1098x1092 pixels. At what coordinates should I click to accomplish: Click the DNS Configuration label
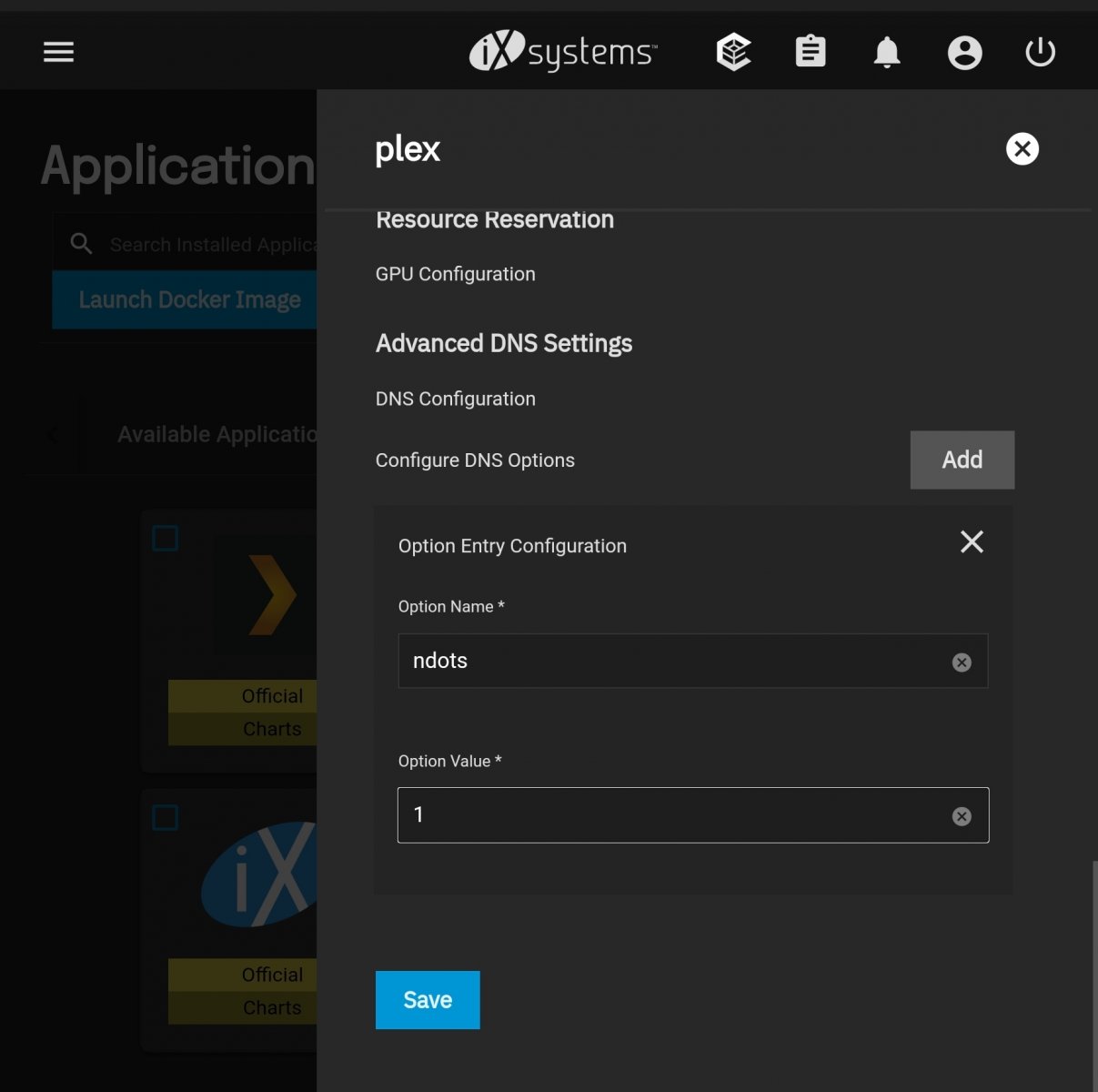click(456, 399)
